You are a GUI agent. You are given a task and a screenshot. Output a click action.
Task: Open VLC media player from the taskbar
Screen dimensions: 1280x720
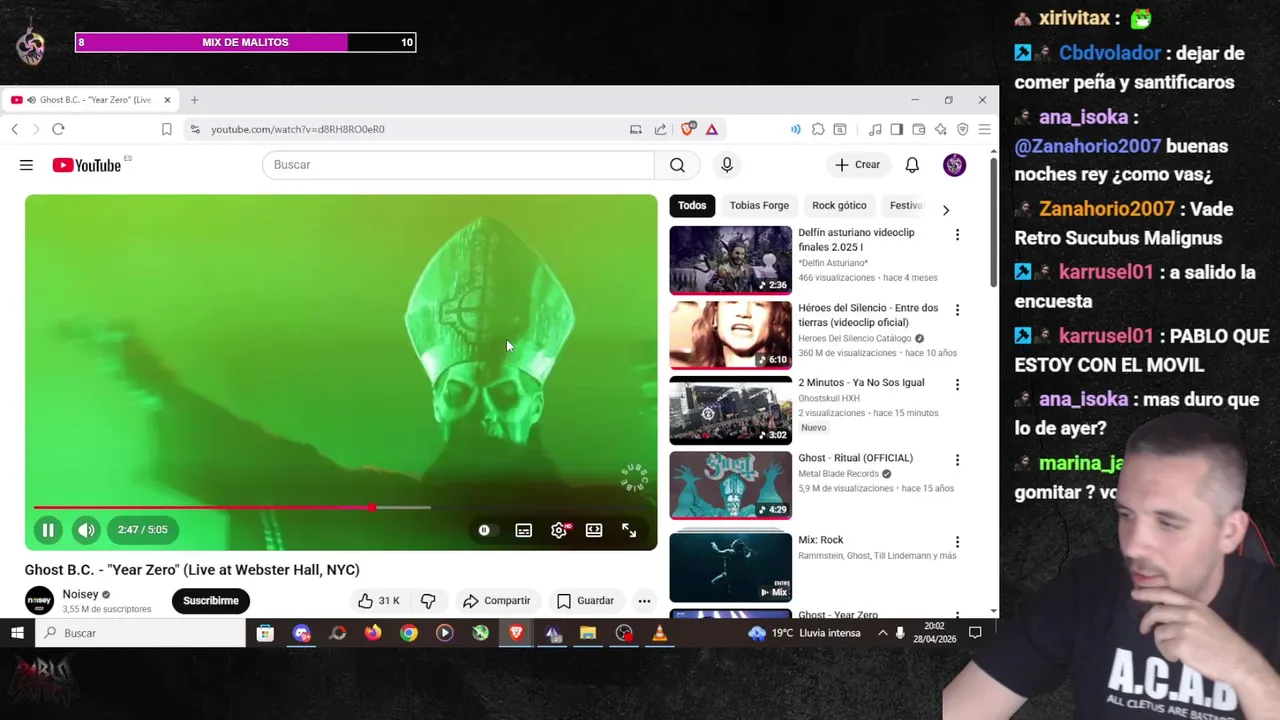point(659,633)
